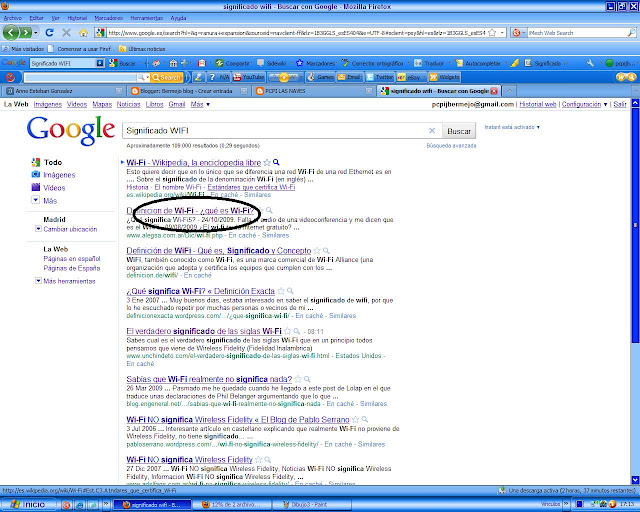Star the '¿Qué significa Wi-Fi?' result
This screenshot has width=640, height=512.
click(x=281, y=291)
